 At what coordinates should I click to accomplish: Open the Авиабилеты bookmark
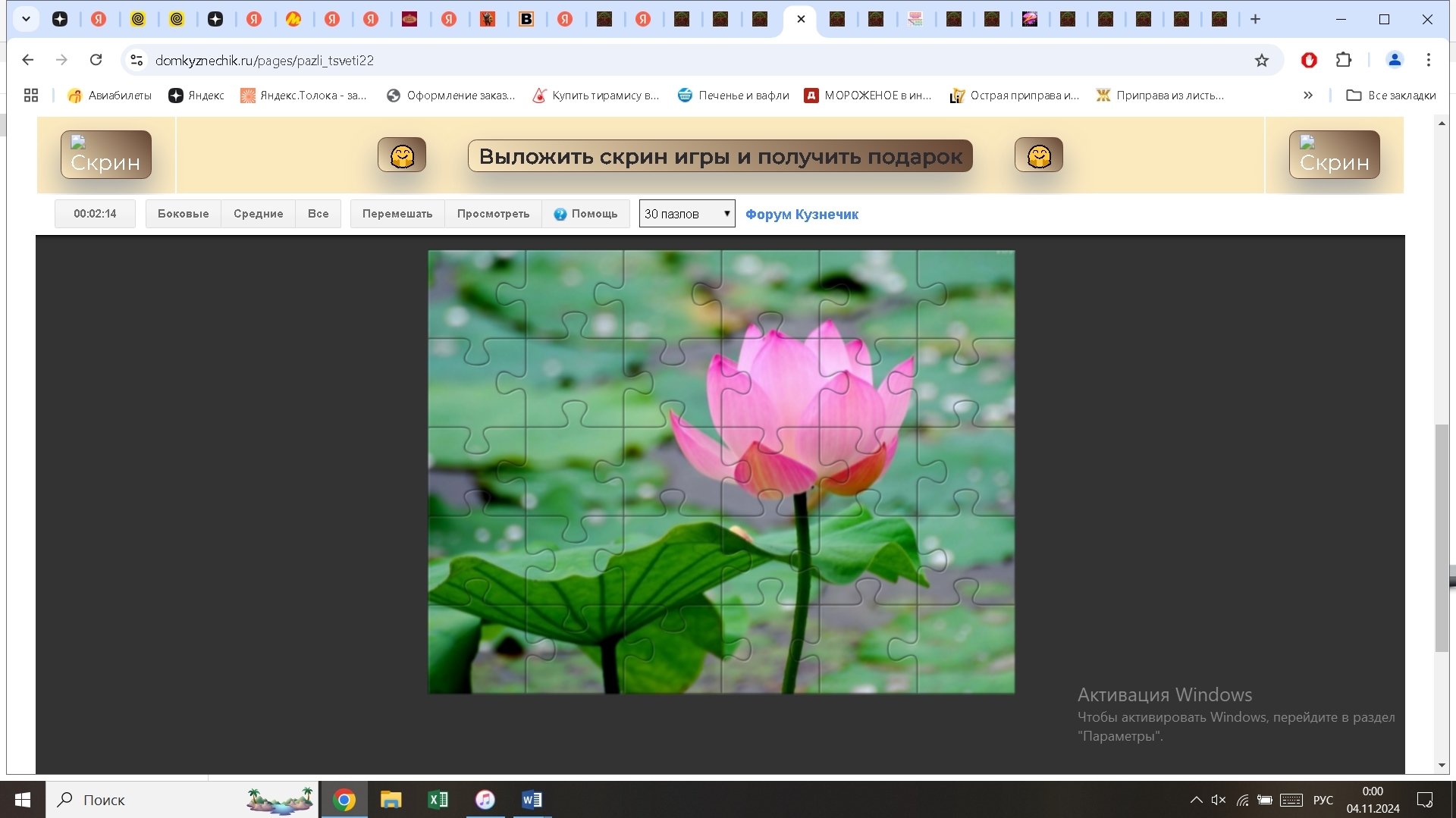coord(109,96)
